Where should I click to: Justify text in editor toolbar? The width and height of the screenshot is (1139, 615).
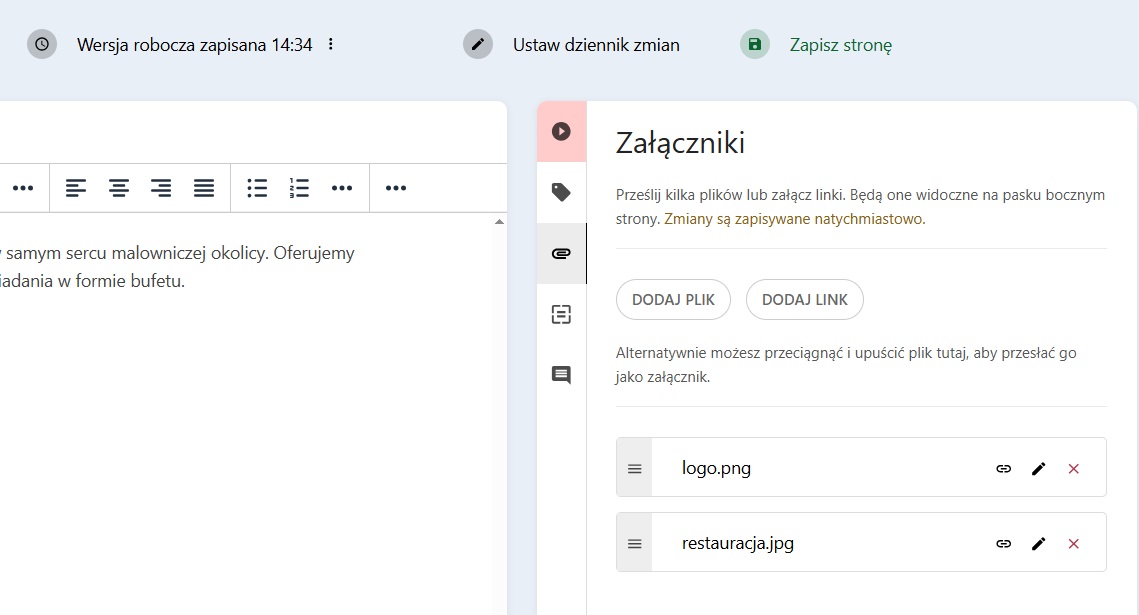[x=204, y=188]
